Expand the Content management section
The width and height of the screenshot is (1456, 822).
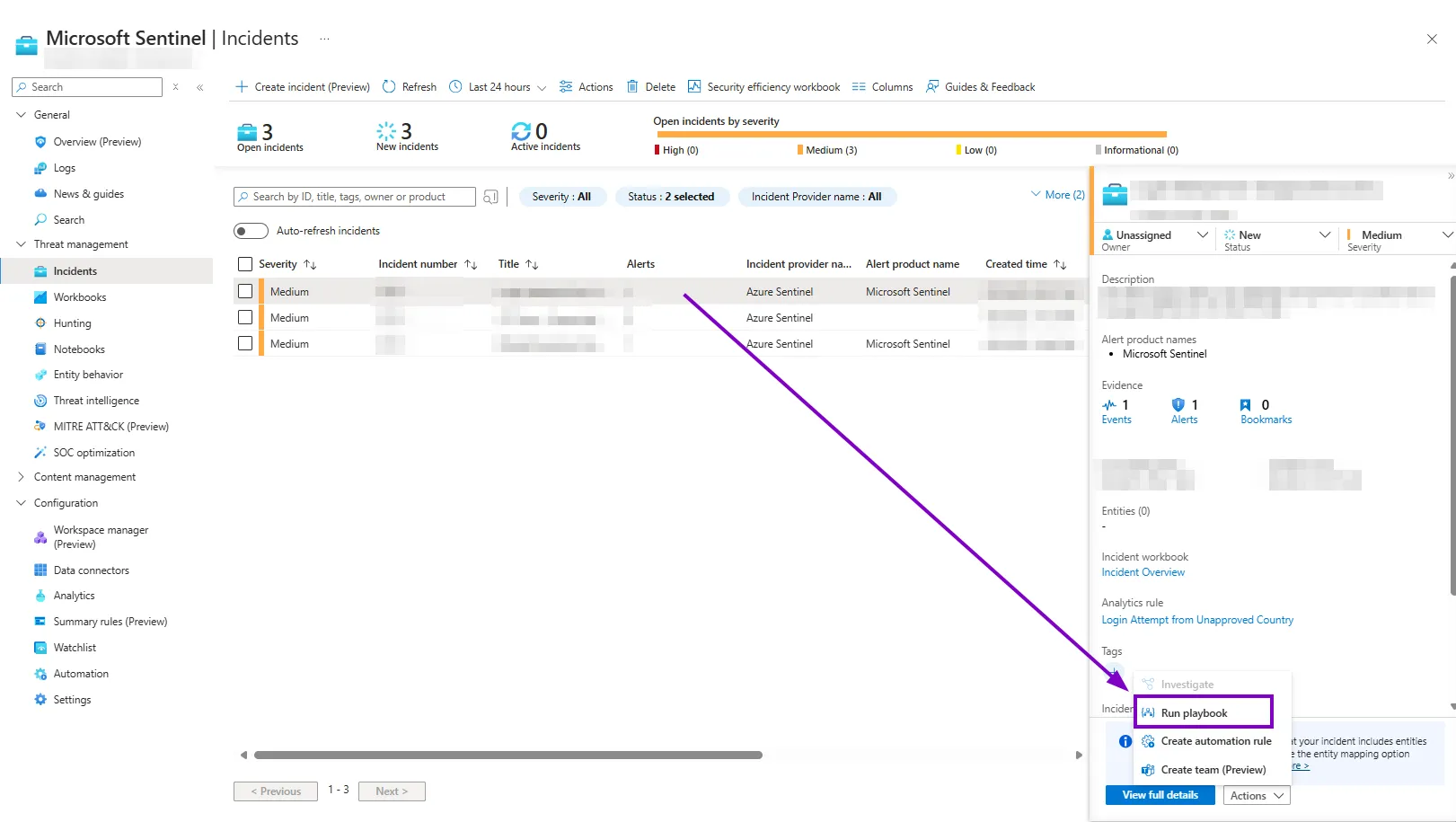21,477
